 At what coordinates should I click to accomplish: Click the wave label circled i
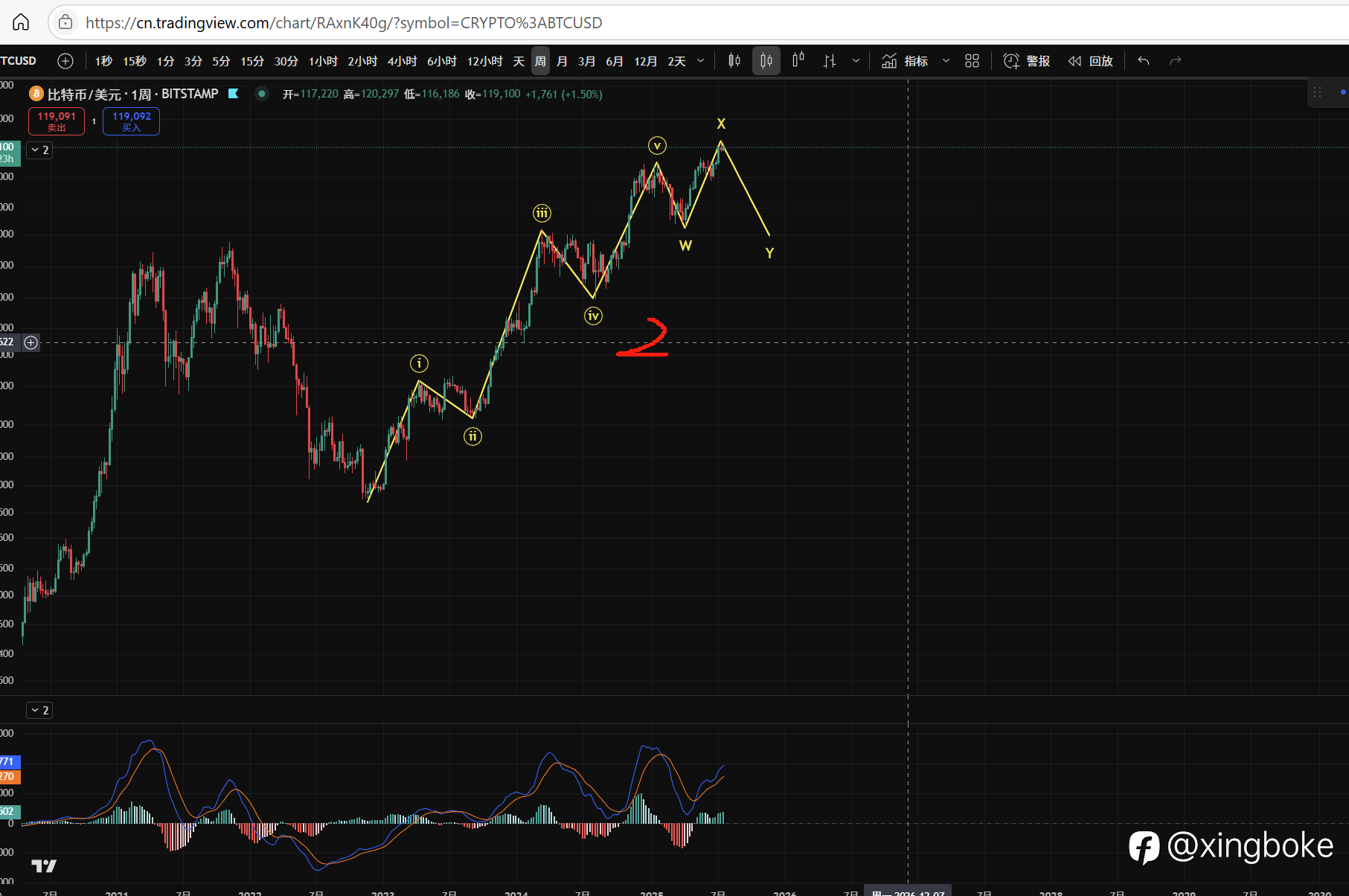pos(419,363)
